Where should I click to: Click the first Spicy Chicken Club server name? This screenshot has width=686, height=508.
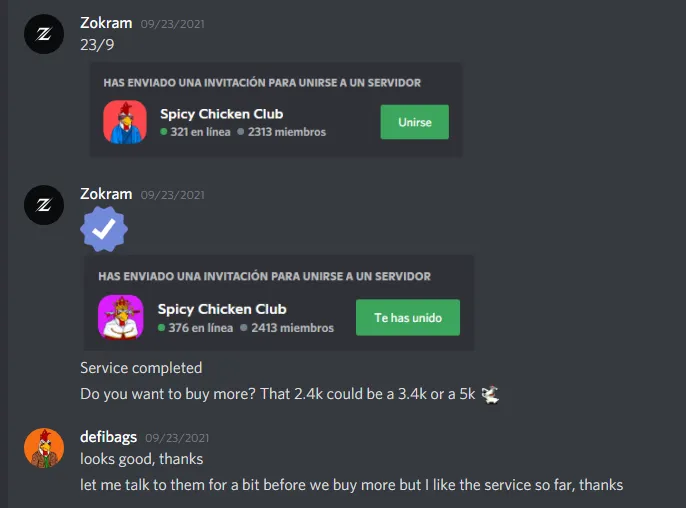pos(222,114)
